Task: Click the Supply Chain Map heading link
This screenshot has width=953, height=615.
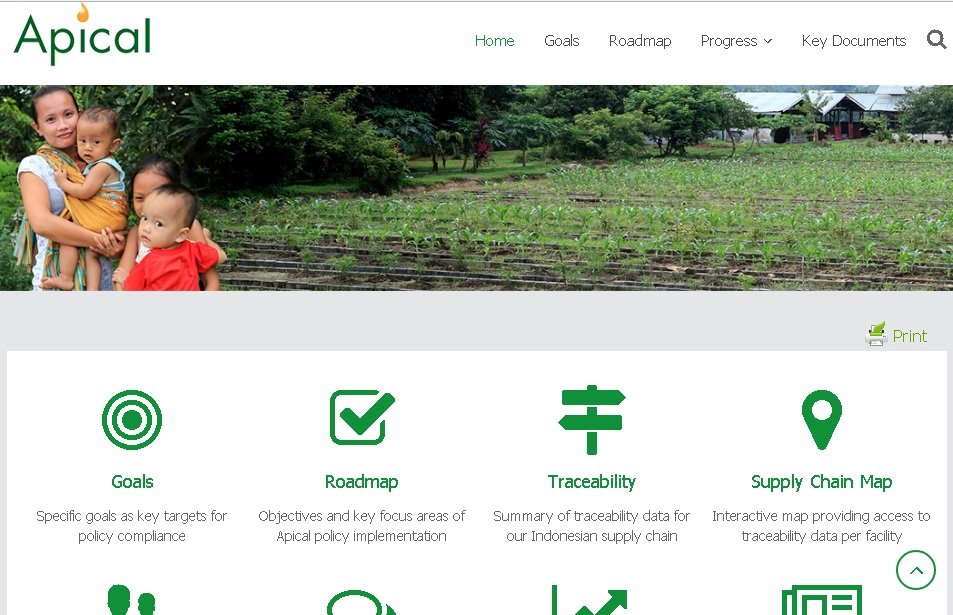Action: [822, 482]
